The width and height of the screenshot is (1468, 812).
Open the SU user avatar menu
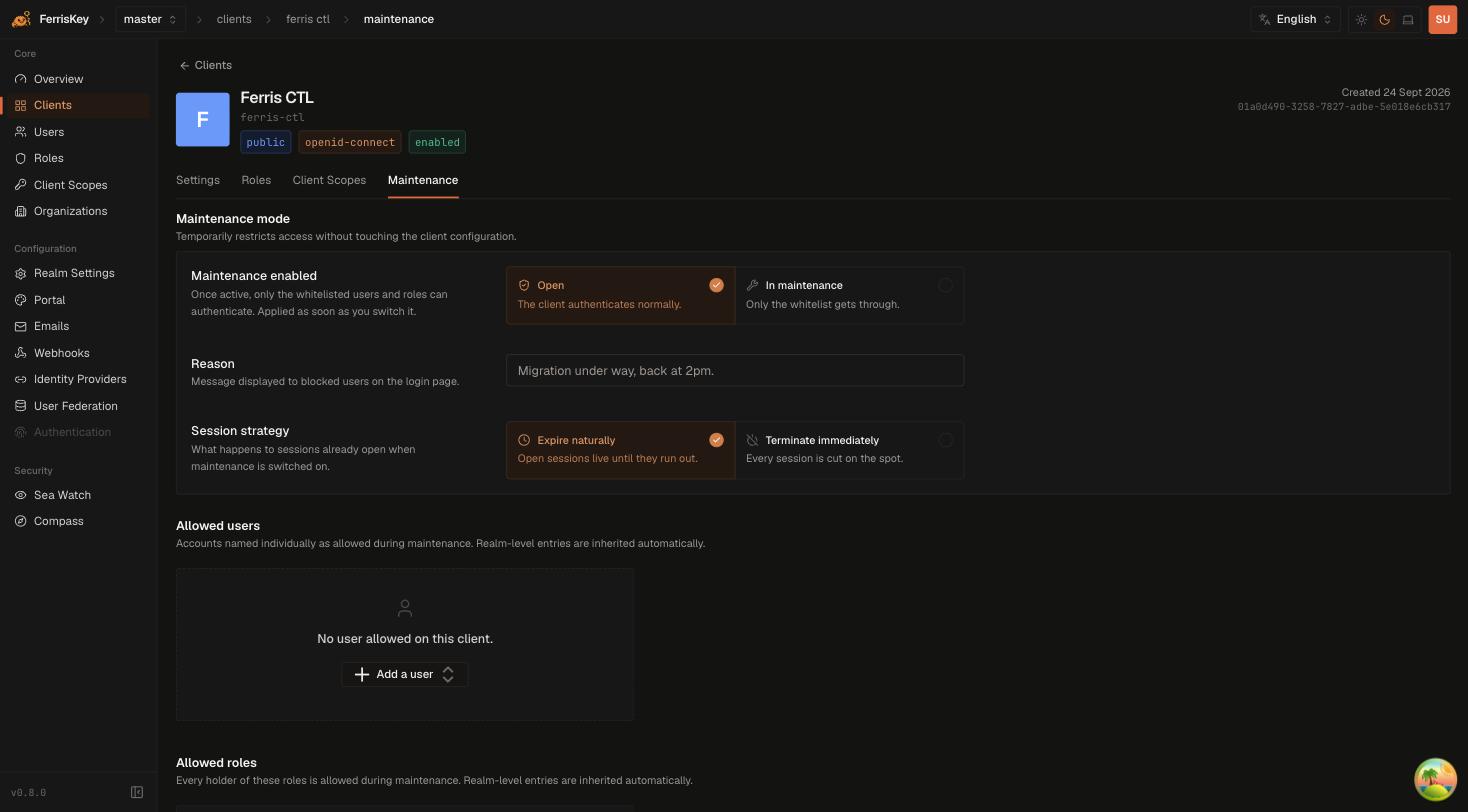1442,19
